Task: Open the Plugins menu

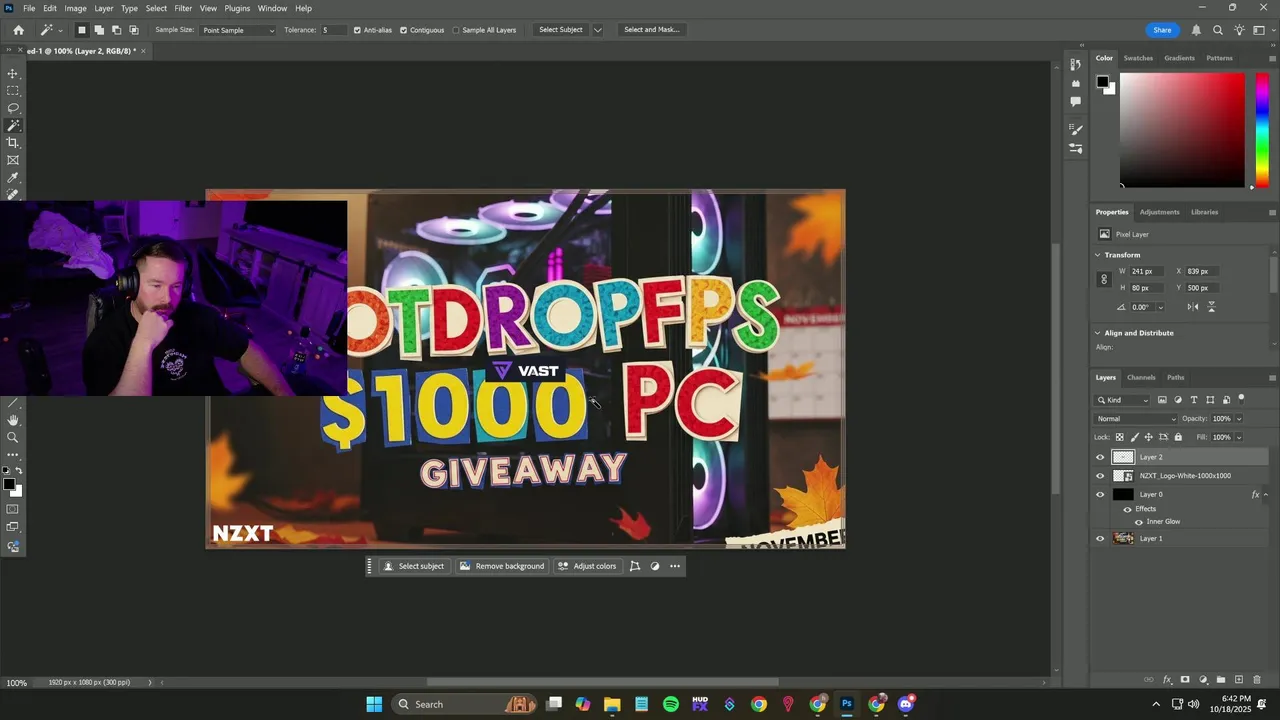Action: click(x=237, y=8)
